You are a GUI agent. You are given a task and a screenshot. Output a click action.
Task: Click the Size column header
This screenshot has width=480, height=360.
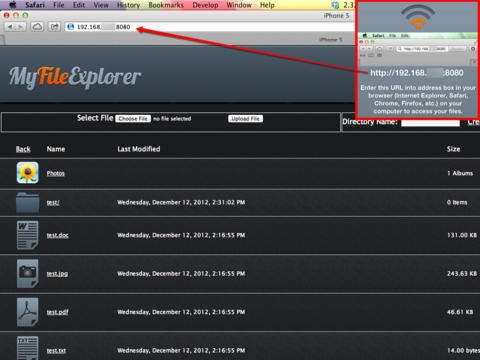pyautogui.click(x=453, y=149)
